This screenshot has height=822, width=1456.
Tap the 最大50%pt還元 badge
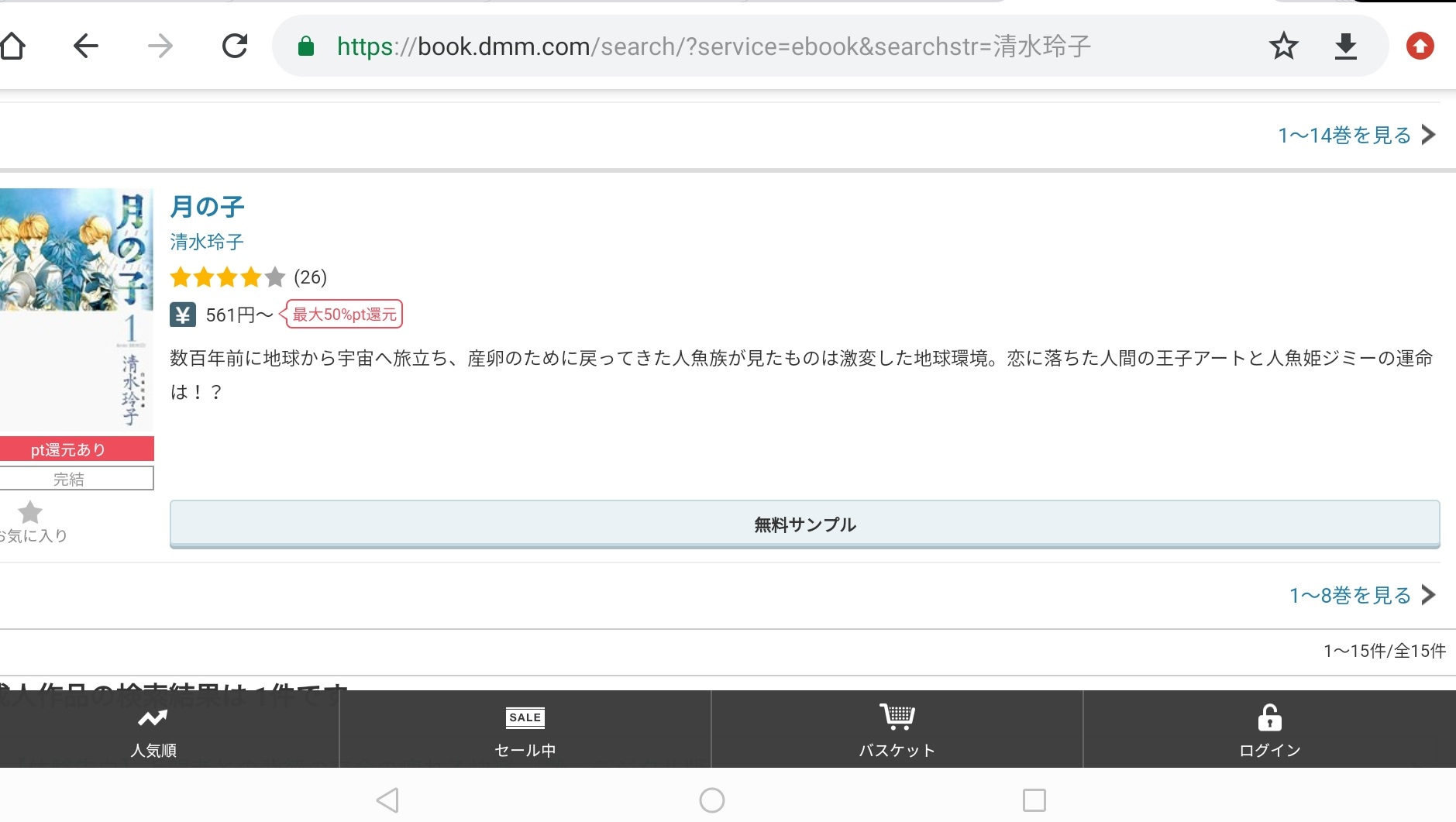(x=341, y=314)
